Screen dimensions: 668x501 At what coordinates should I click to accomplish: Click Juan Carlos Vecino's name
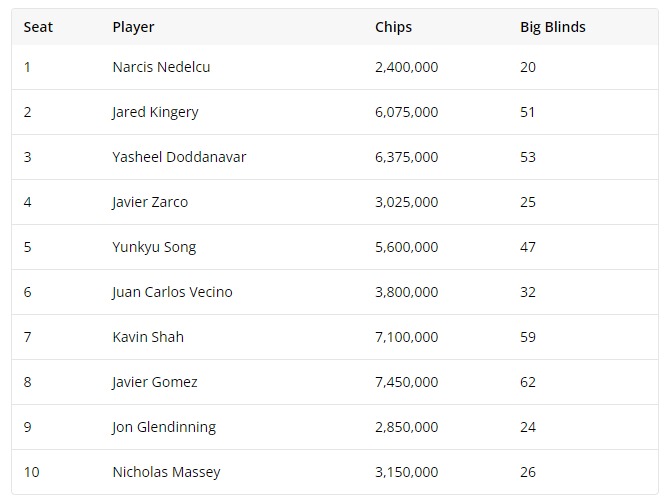coord(173,292)
